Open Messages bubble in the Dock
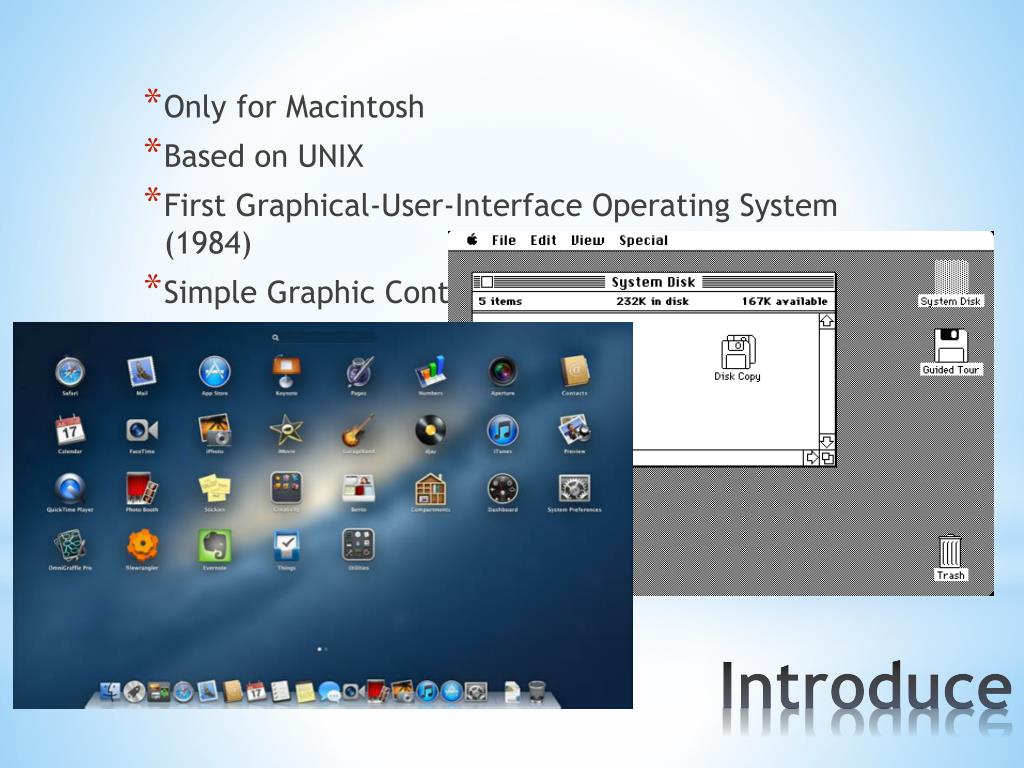This screenshot has width=1024, height=768. click(x=329, y=692)
